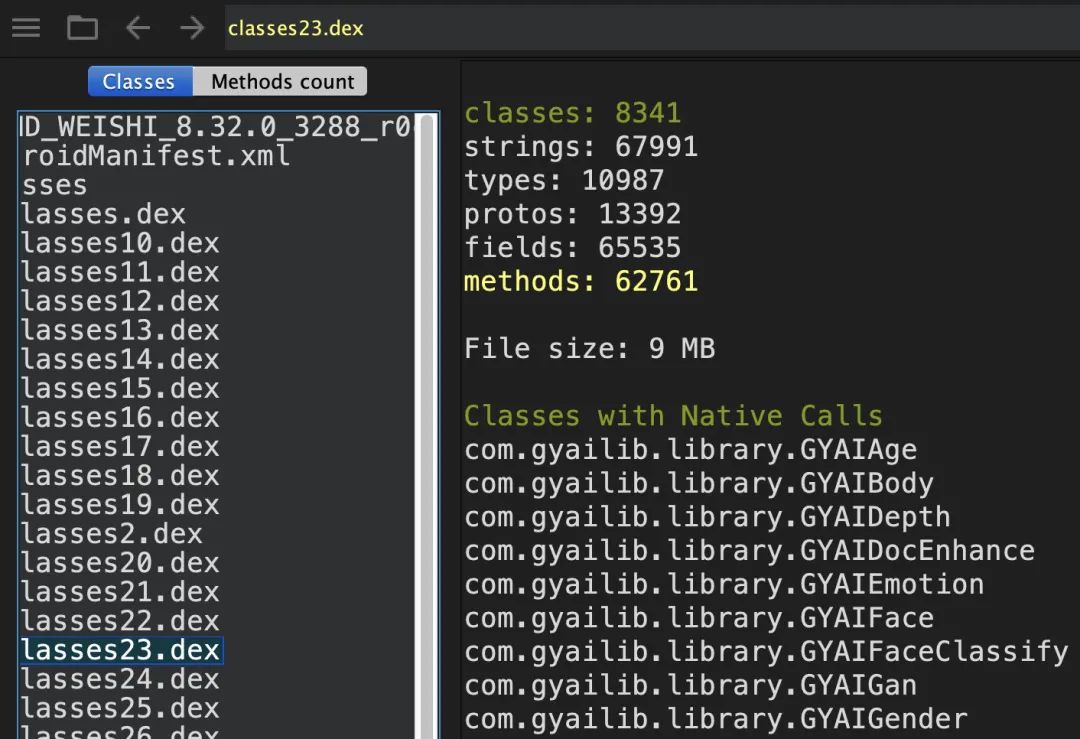The image size is (1080, 739).
Task: Select classes24.dex in the file list
Action: (x=120, y=679)
